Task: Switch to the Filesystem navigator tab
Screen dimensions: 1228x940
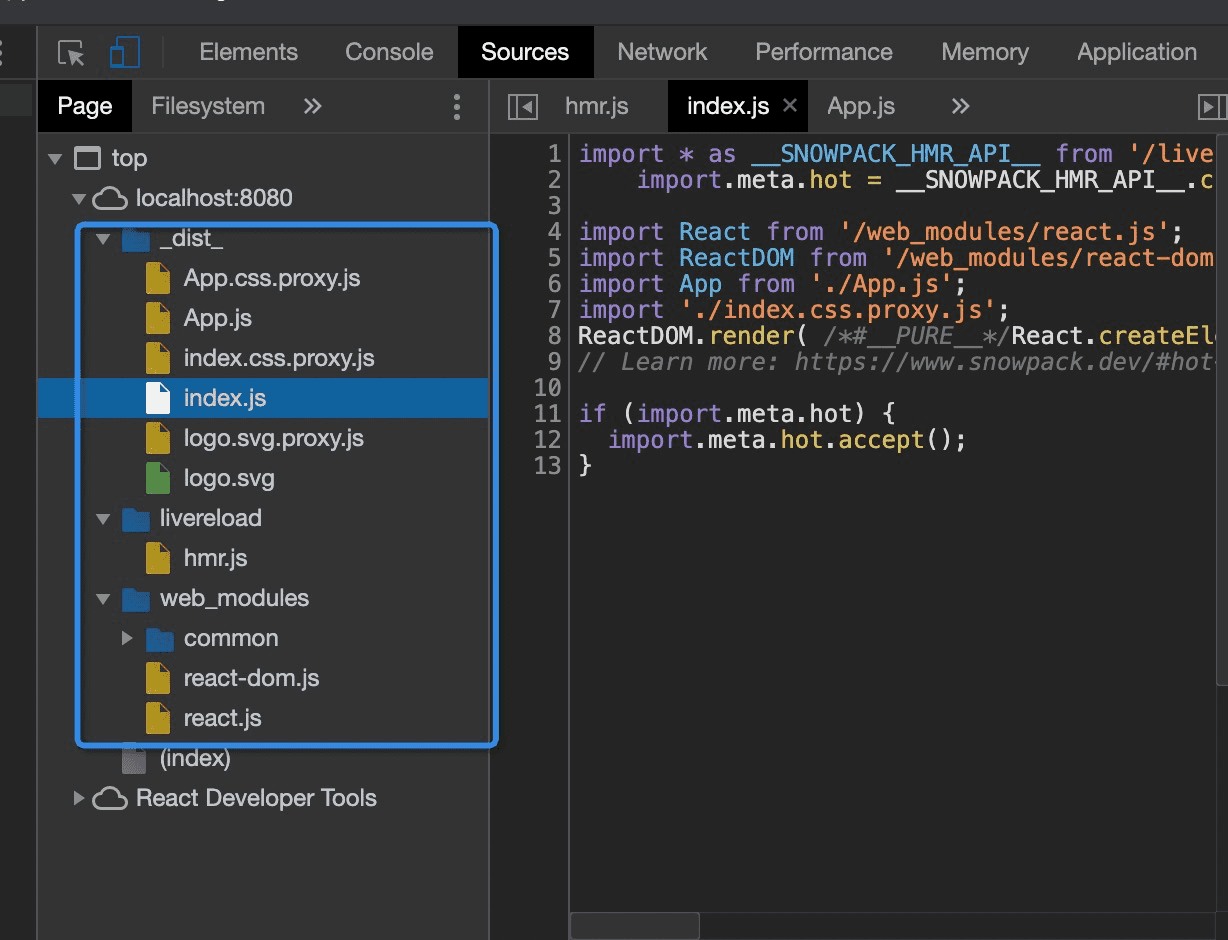Action: tap(208, 106)
